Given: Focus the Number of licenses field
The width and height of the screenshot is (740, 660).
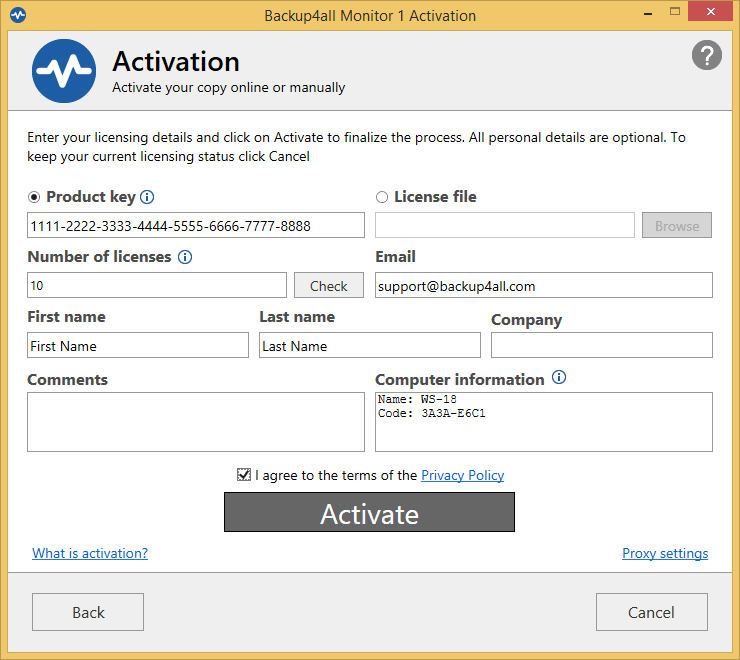Looking at the screenshot, I should coord(157,285).
